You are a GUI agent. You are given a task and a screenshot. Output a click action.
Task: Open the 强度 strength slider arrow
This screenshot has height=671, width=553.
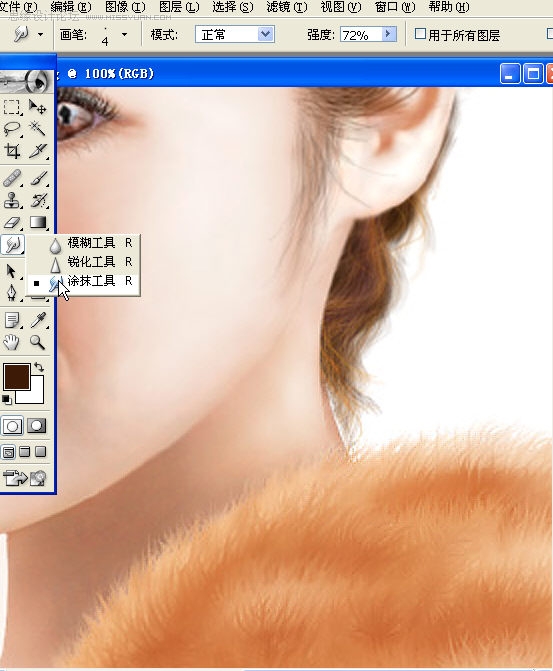389,34
